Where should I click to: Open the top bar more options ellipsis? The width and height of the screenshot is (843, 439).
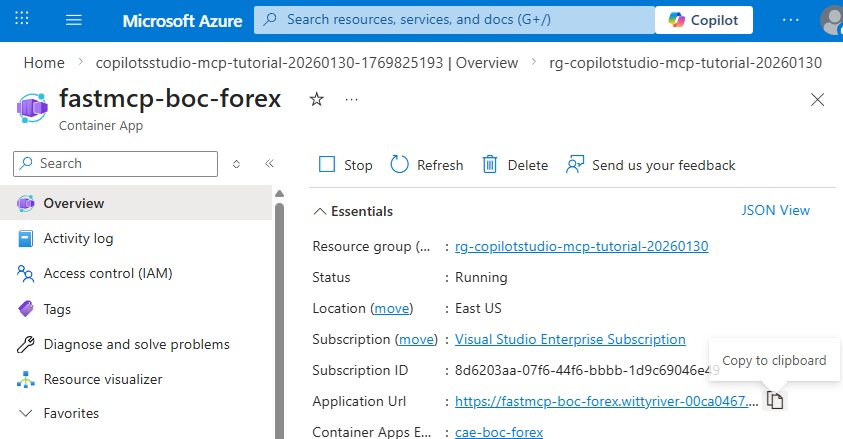[791, 20]
